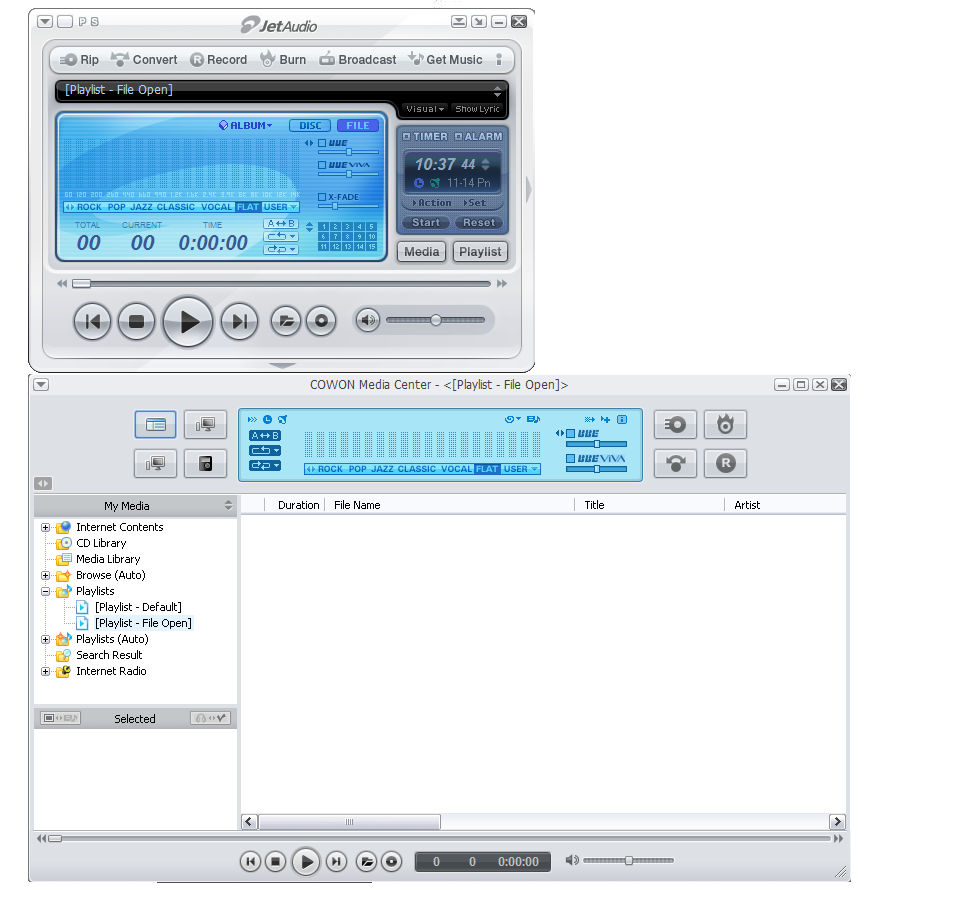Collapse the Playlists tree node
The image size is (965, 900).
pyautogui.click(x=46, y=592)
